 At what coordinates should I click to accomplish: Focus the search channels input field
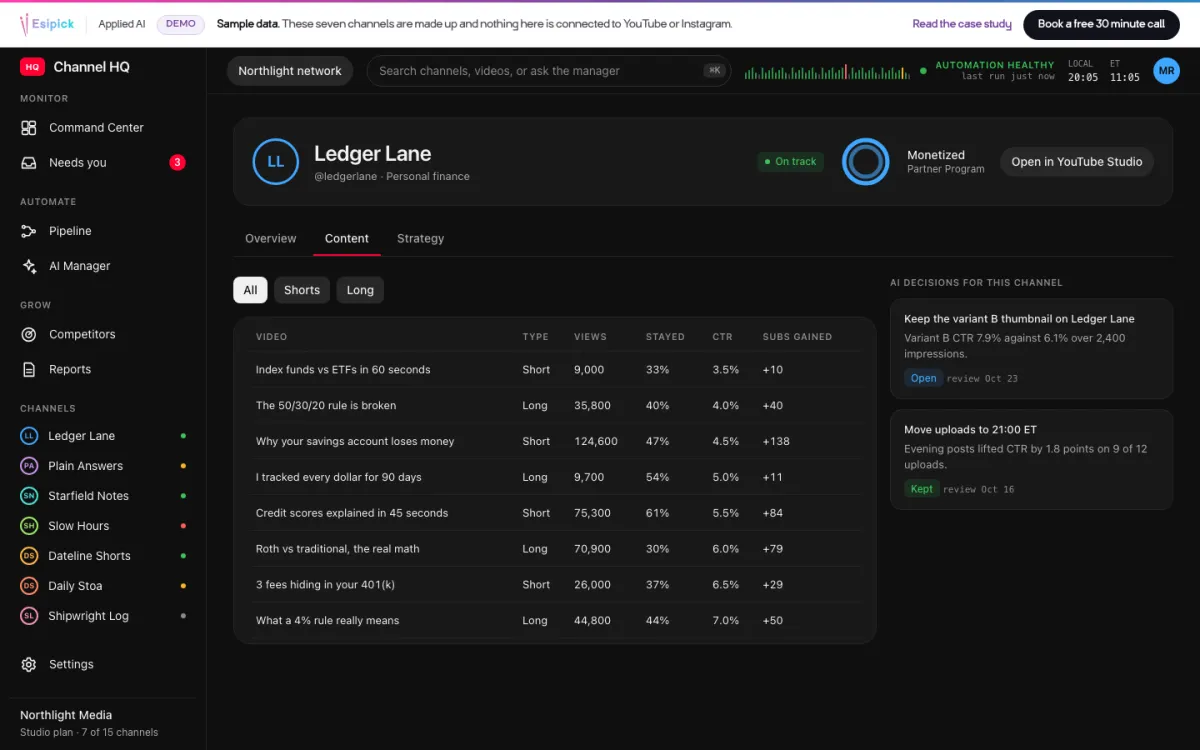[548, 71]
